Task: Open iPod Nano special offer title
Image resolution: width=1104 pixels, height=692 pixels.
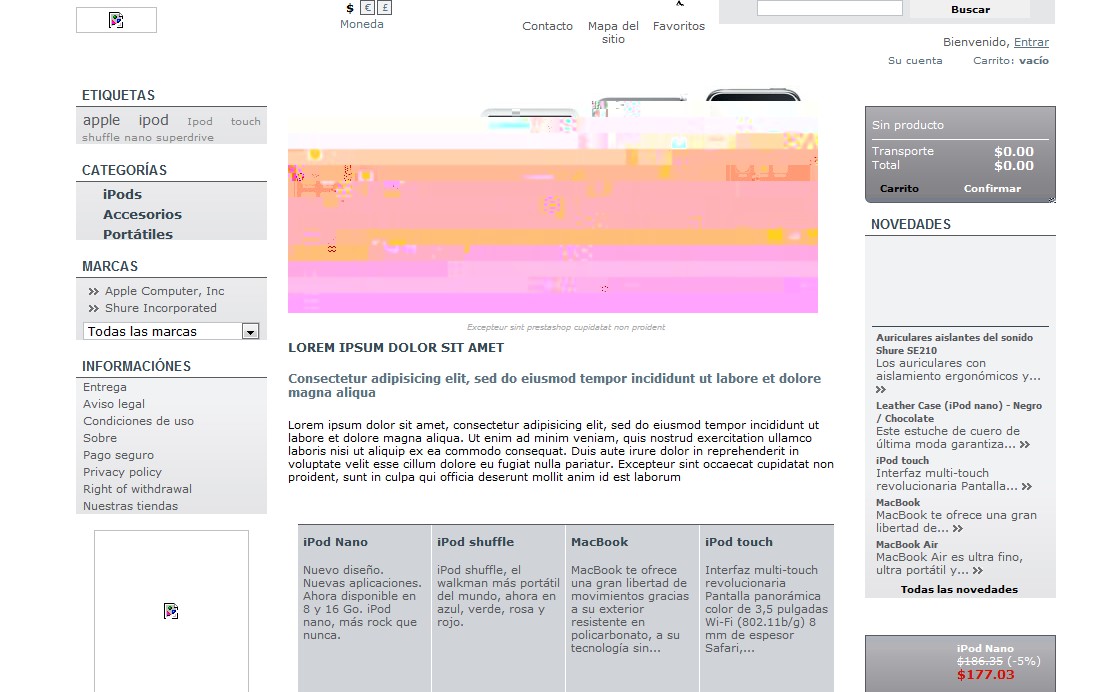Action: pos(985,648)
